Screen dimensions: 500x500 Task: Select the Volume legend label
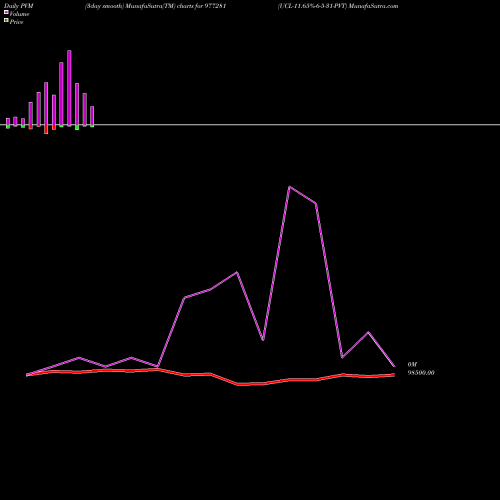click(19, 14)
